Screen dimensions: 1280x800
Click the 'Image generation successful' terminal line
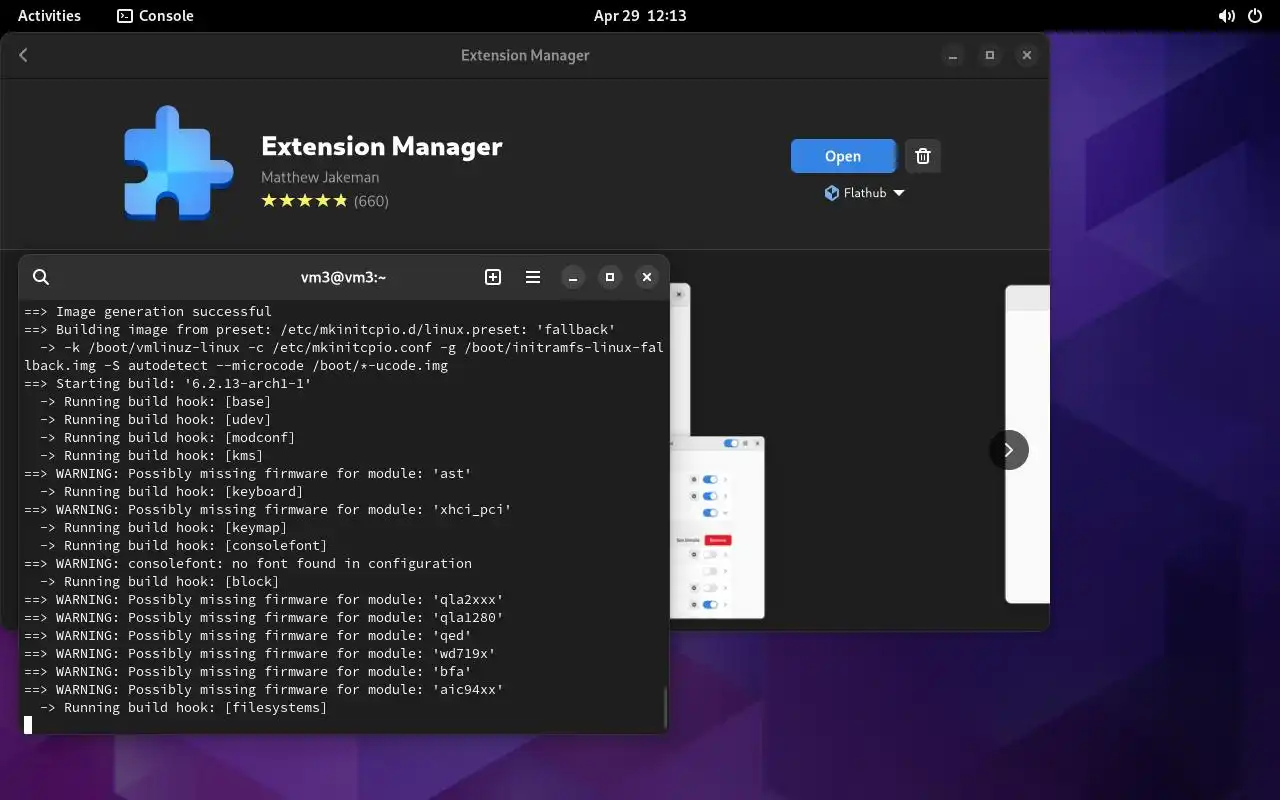click(148, 311)
